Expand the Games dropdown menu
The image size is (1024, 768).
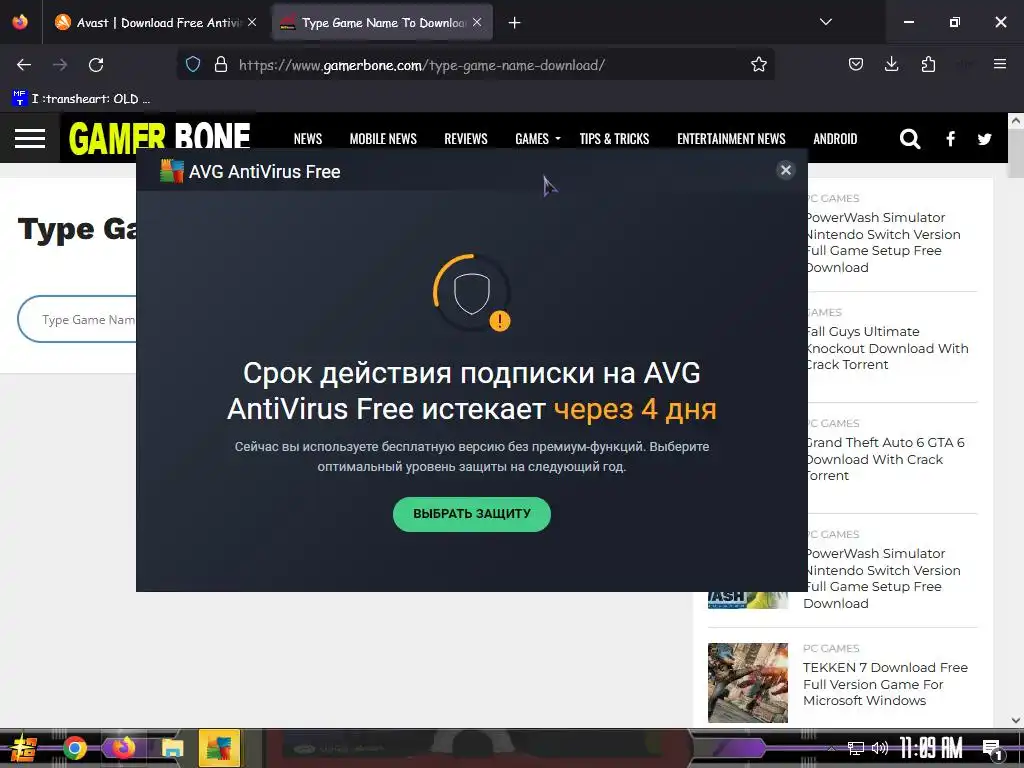(537, 138)
